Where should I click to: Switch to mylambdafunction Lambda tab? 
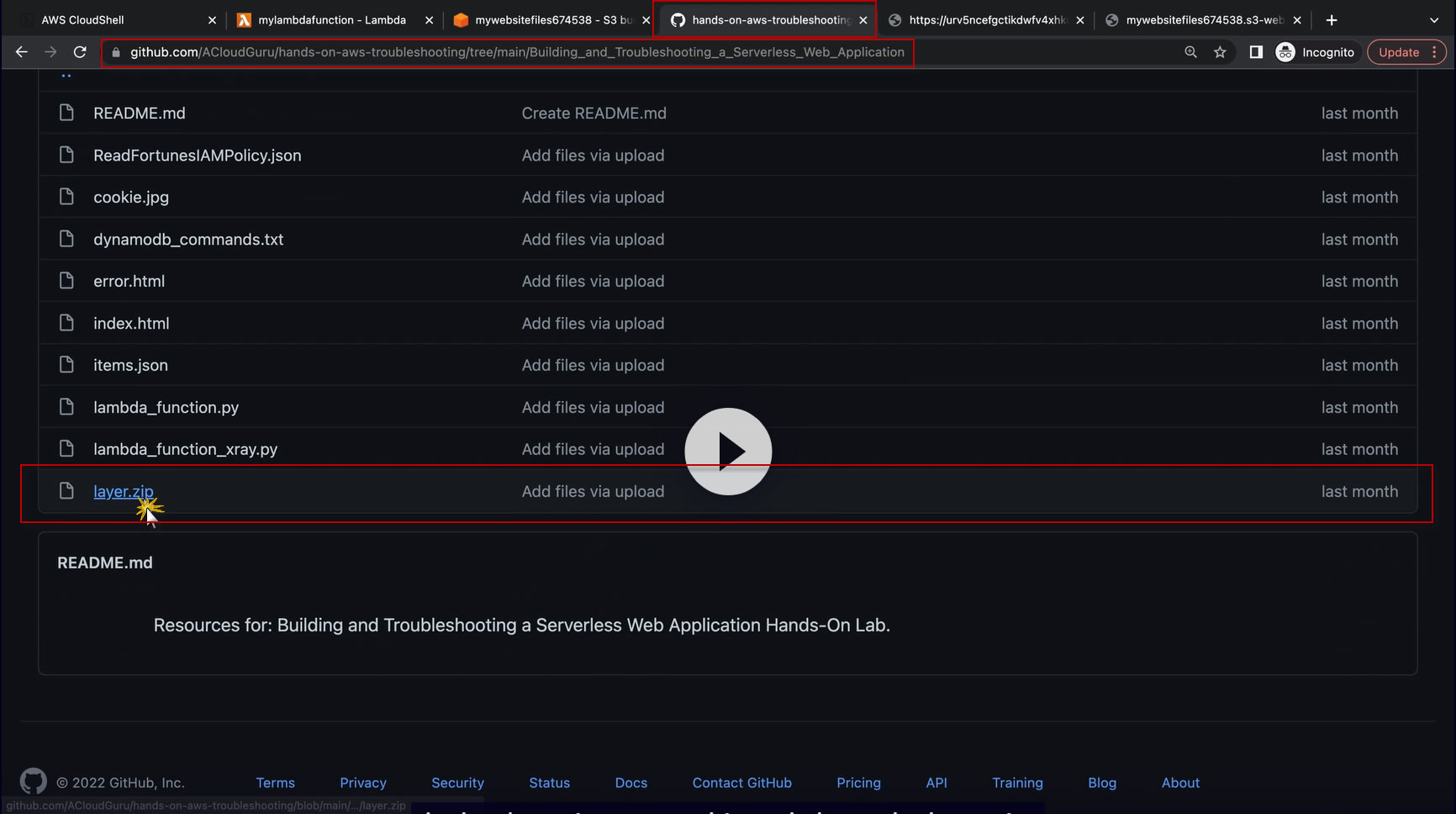point(332,20)
